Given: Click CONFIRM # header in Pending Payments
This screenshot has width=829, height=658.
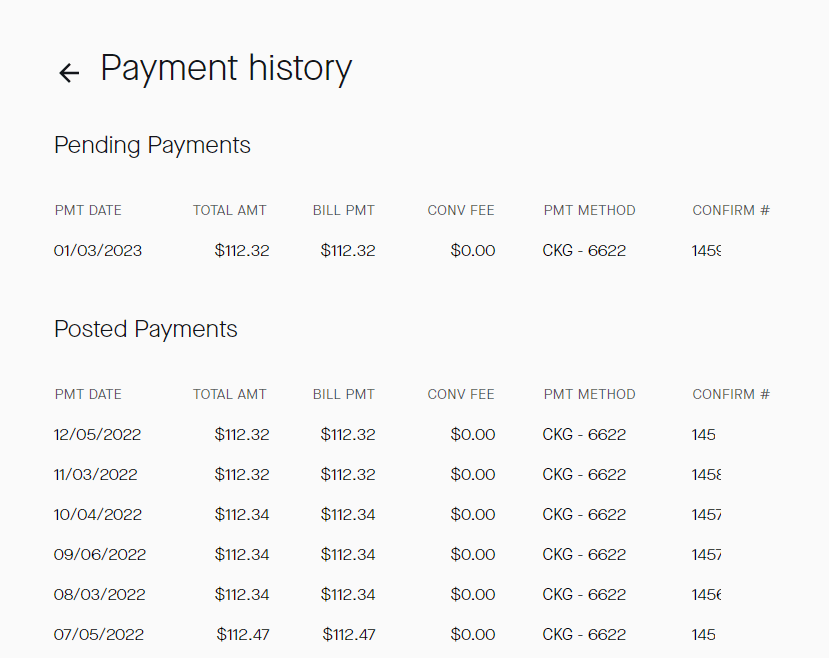Looking at the screenshot, I should pos(731,210).
